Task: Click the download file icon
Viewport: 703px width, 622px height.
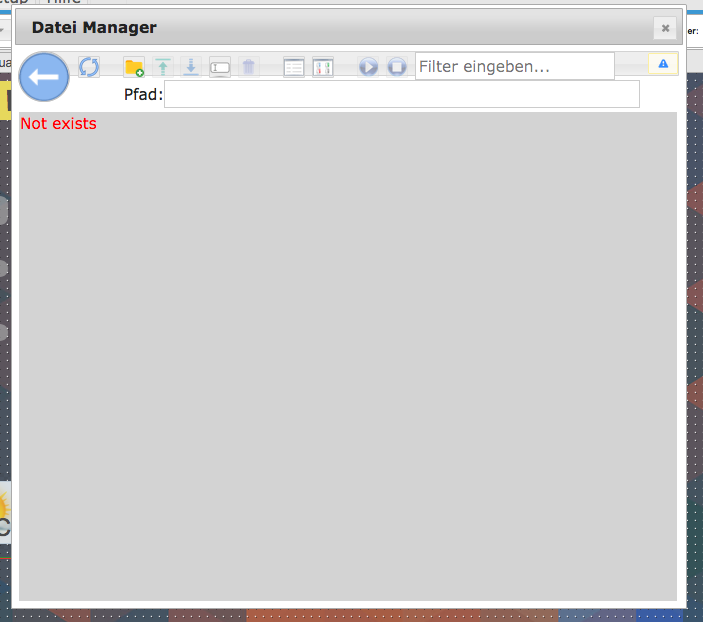Action: click(x=191, y=67)
